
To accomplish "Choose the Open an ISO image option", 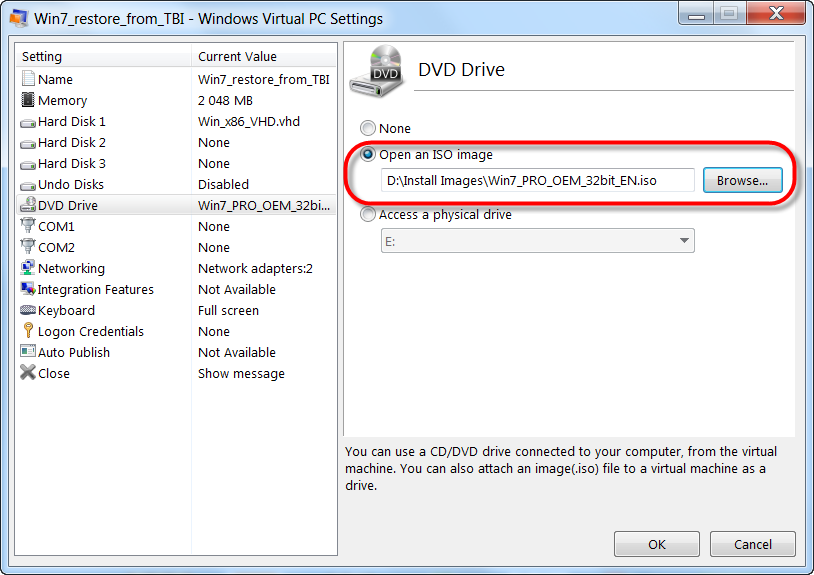I will pos(368,154).
